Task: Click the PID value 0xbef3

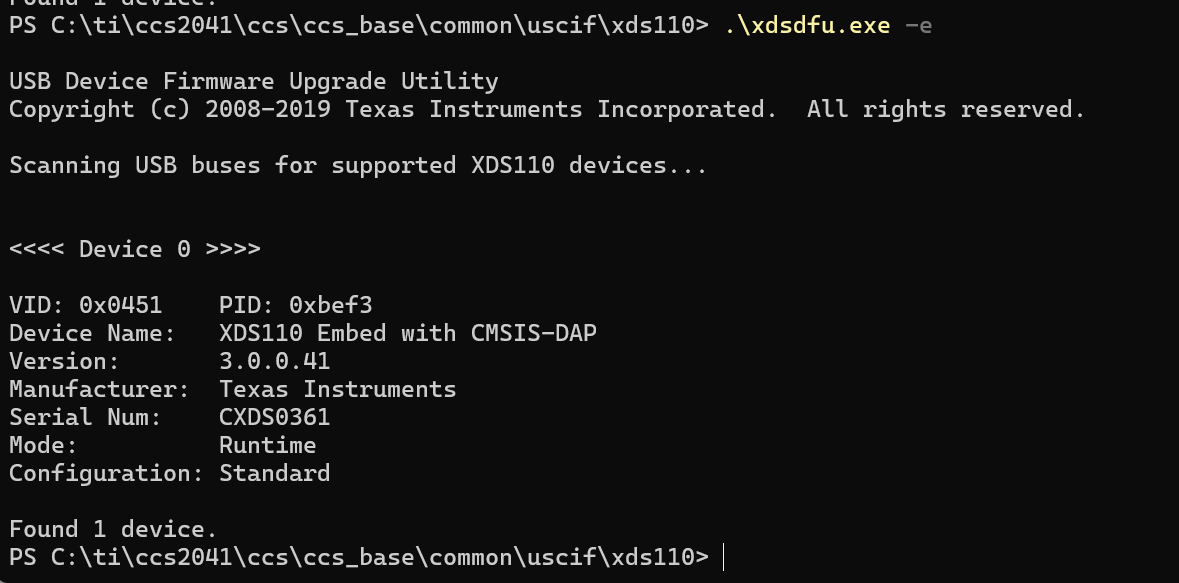Action: [x=330, y=305]
